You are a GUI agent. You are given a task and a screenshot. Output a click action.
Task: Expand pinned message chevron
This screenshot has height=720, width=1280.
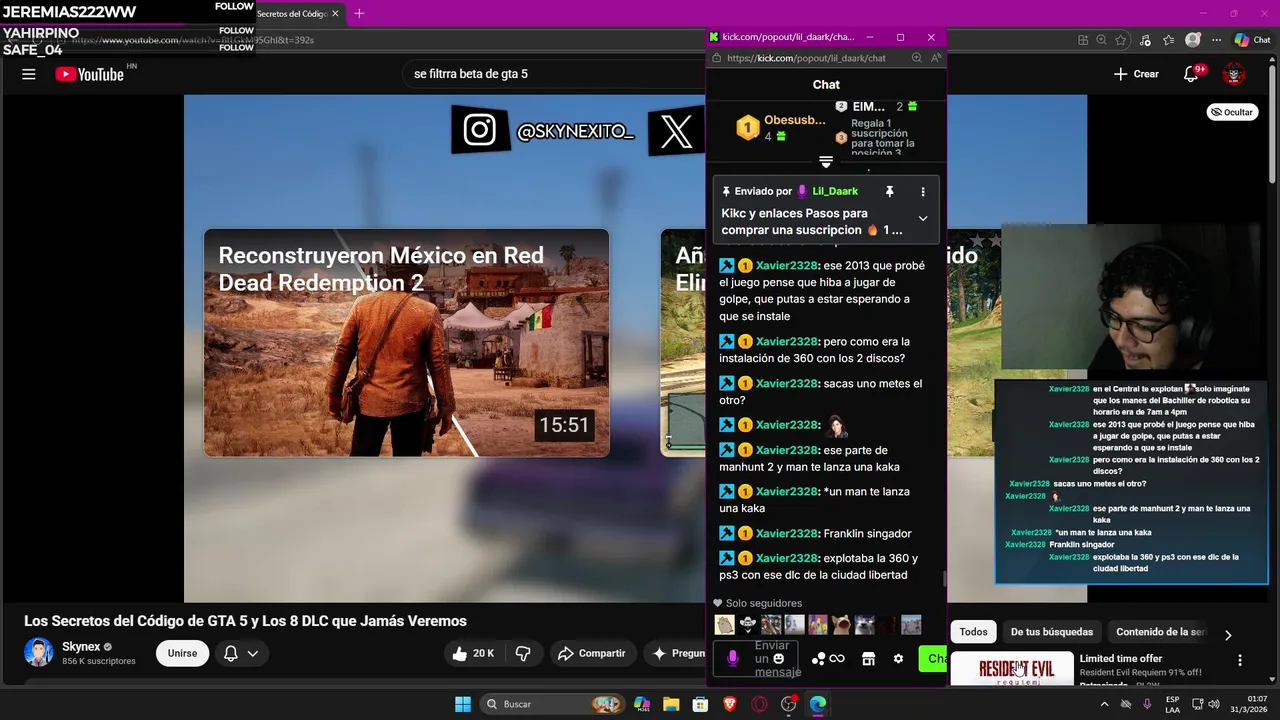click(923, 218)
